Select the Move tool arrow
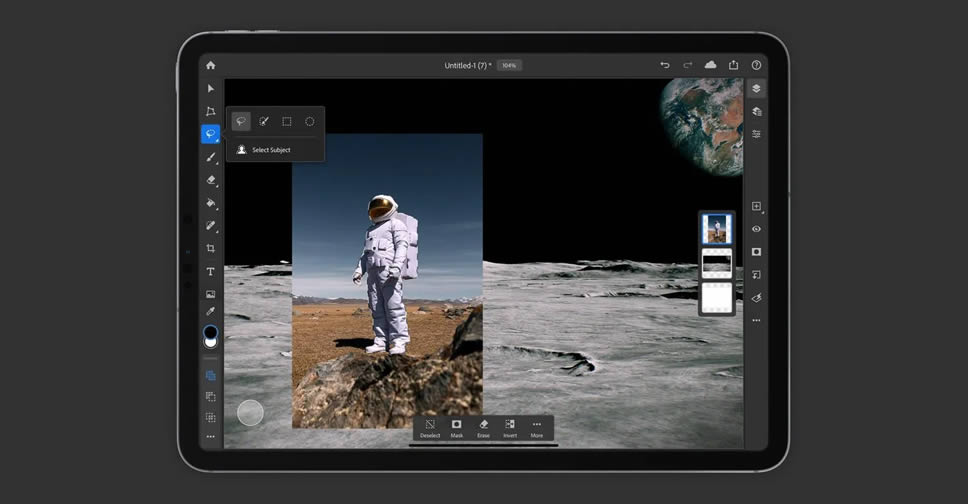This screenshot has height=504, width=968. pos(211,89)
